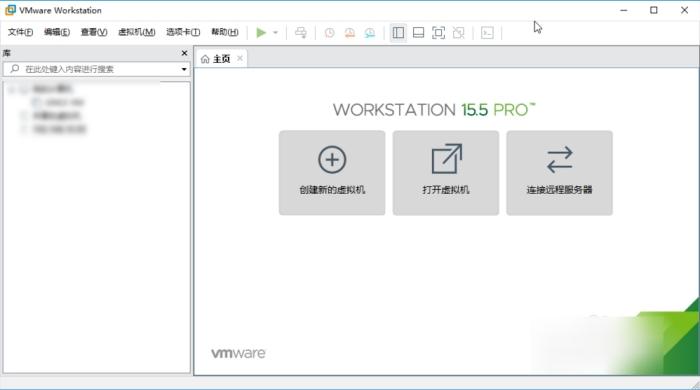Open the snapshot manager icon

[370, 33]
